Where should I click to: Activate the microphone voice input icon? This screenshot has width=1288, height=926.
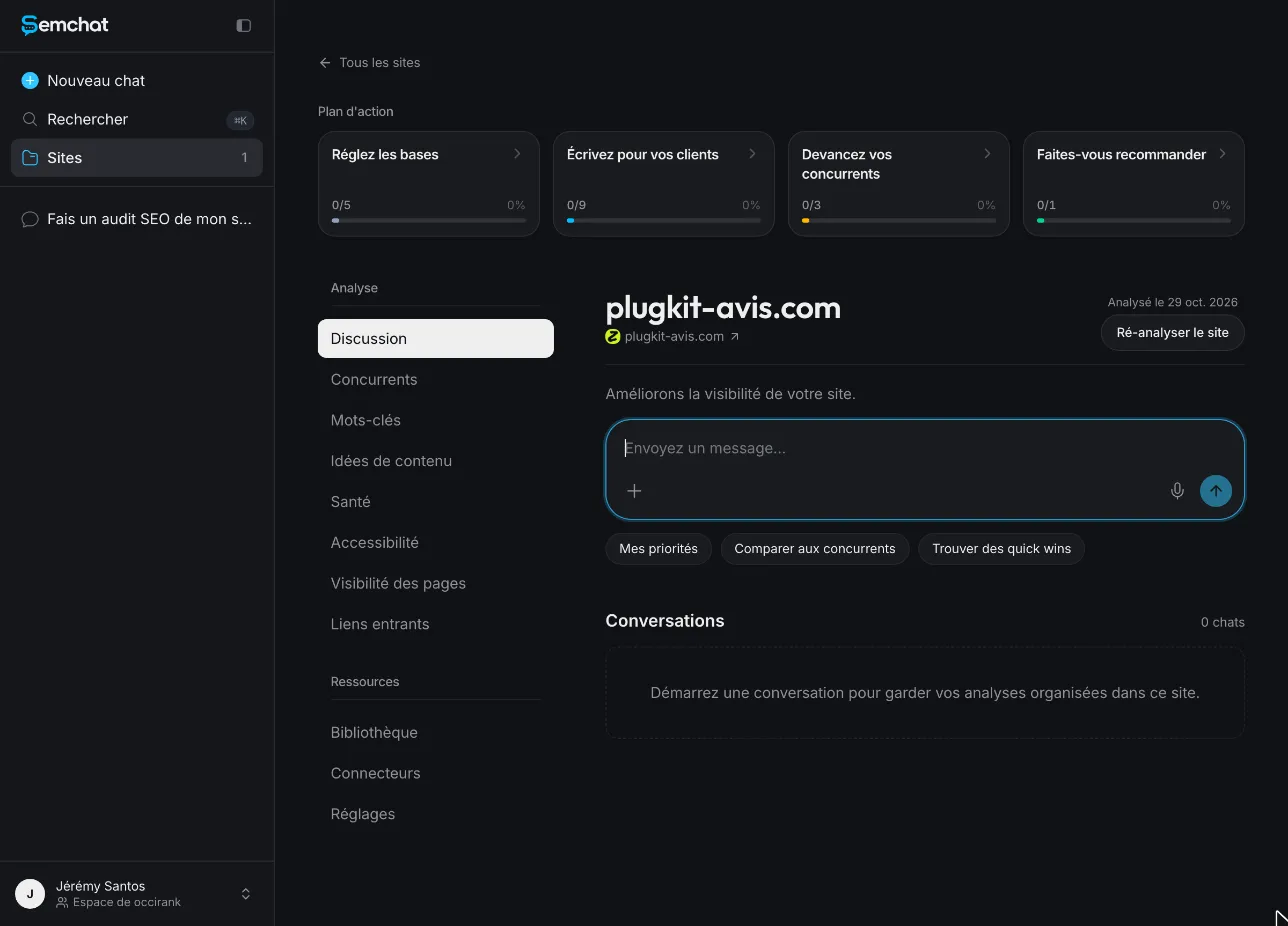click(x=1177, y=491)
